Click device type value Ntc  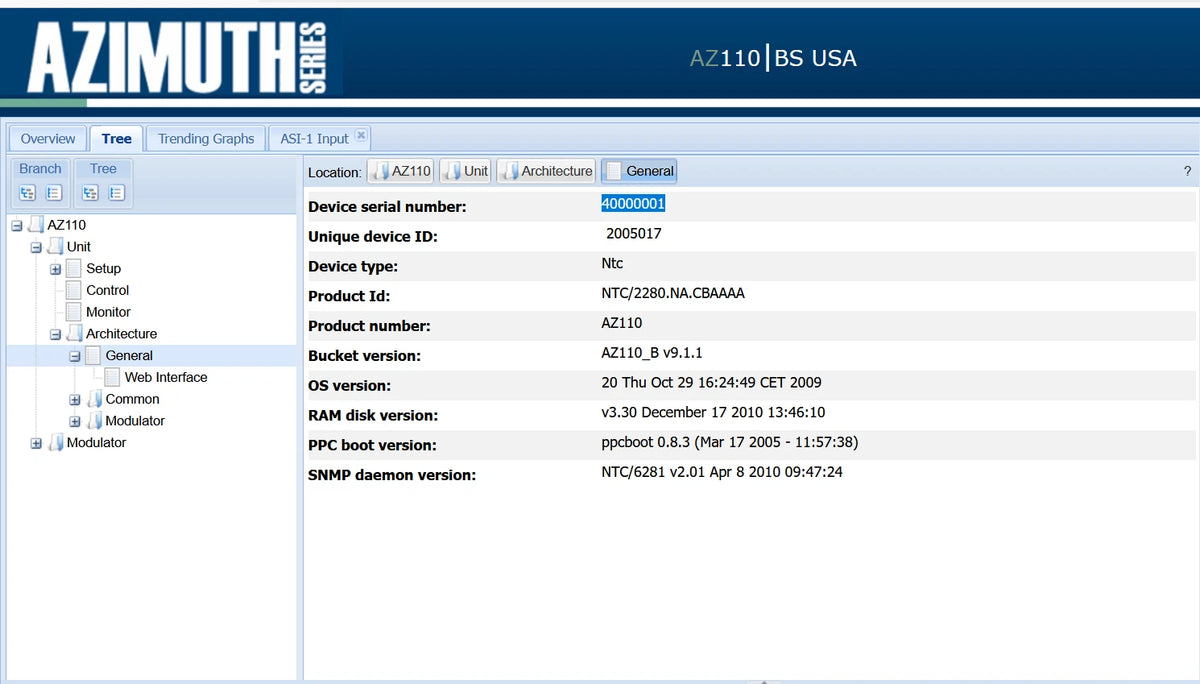pos(612,263)
